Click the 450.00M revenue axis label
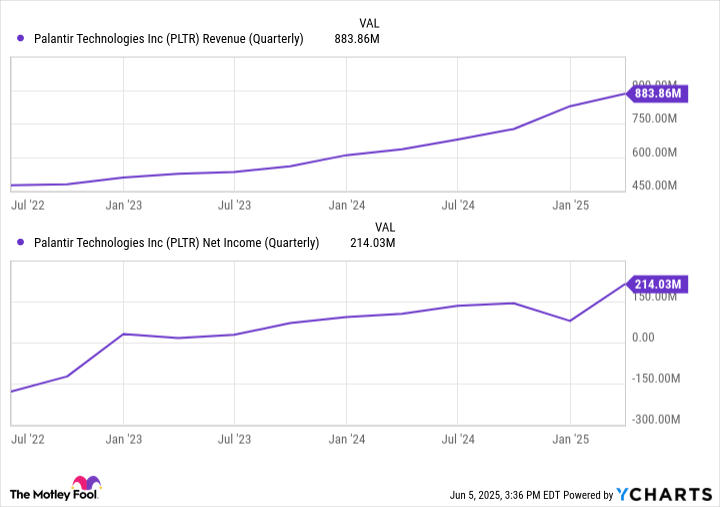This screenshot has width=720, height=507. tap(654, 186)
